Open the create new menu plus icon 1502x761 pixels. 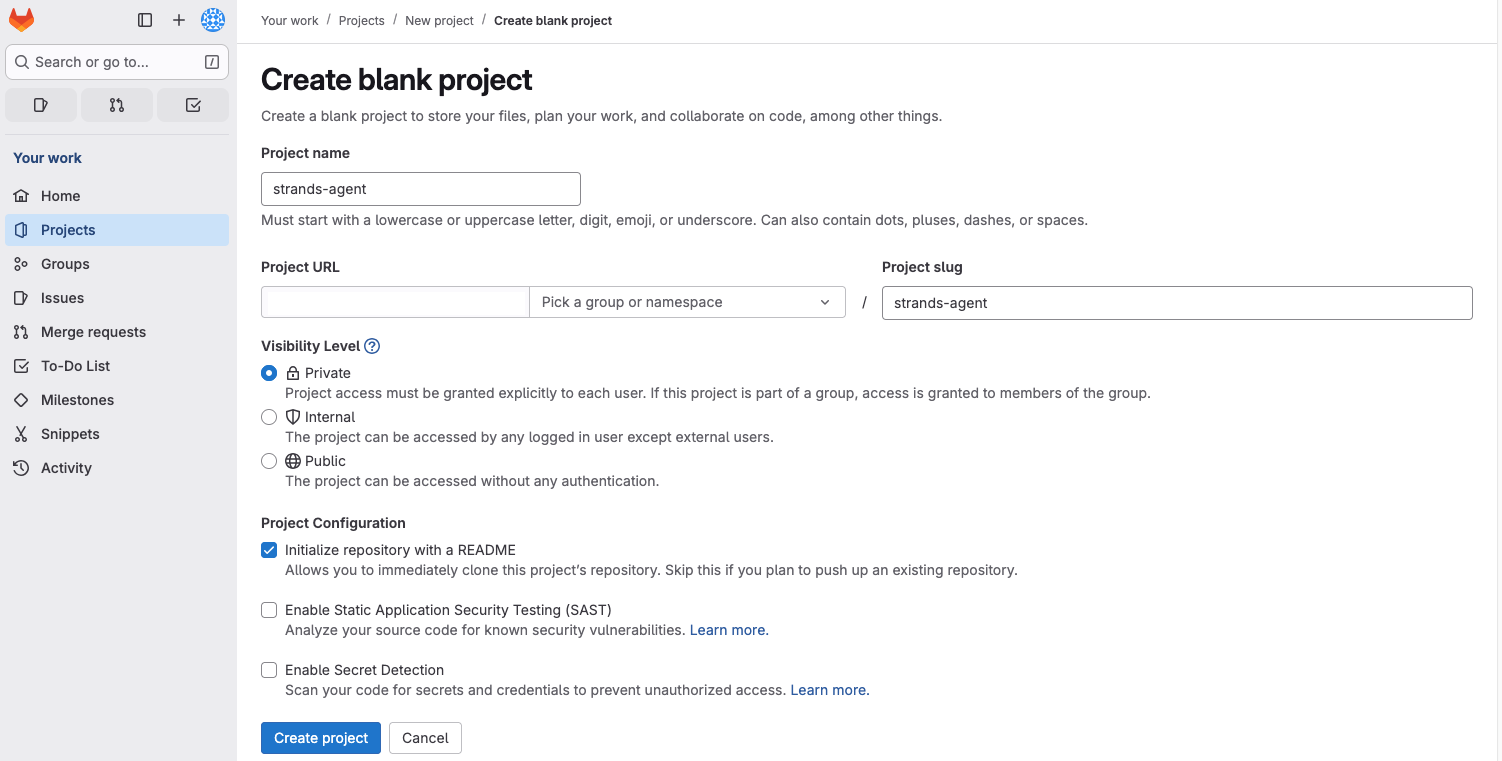click(178, 19)
